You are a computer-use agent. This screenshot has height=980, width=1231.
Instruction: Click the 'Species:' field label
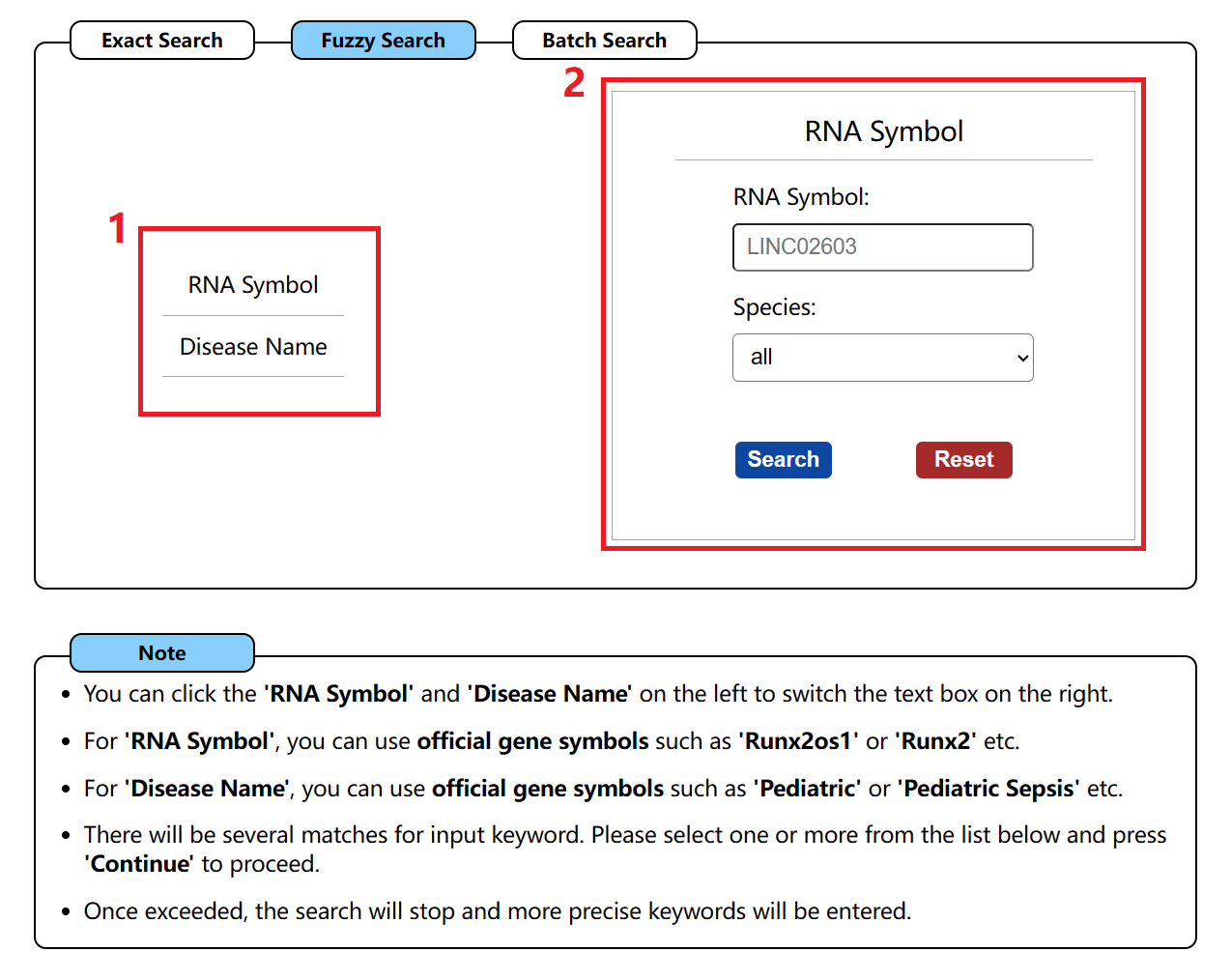[774, 307]
